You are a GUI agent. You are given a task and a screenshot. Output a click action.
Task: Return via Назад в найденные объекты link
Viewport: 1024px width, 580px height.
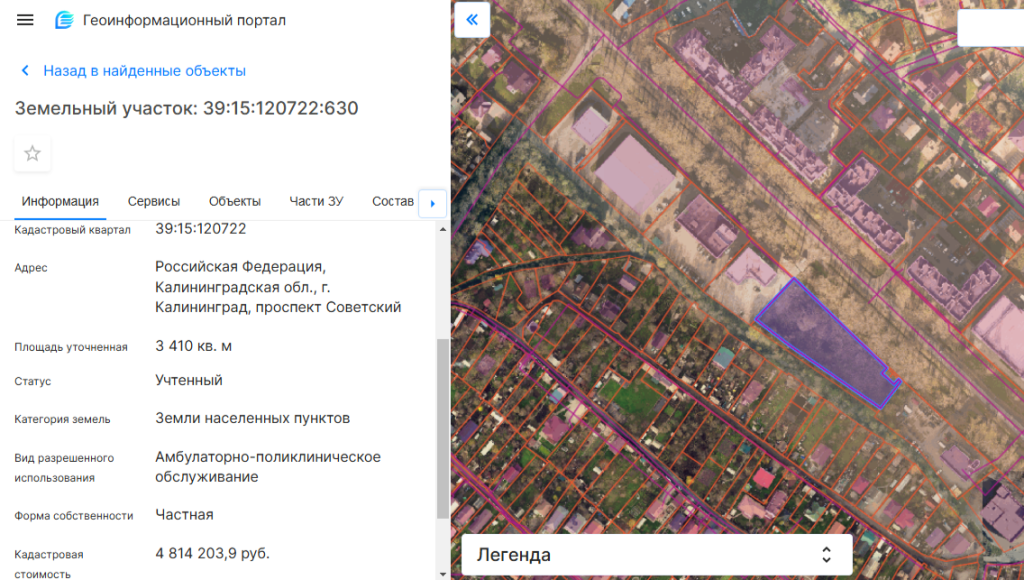point(144,71)
